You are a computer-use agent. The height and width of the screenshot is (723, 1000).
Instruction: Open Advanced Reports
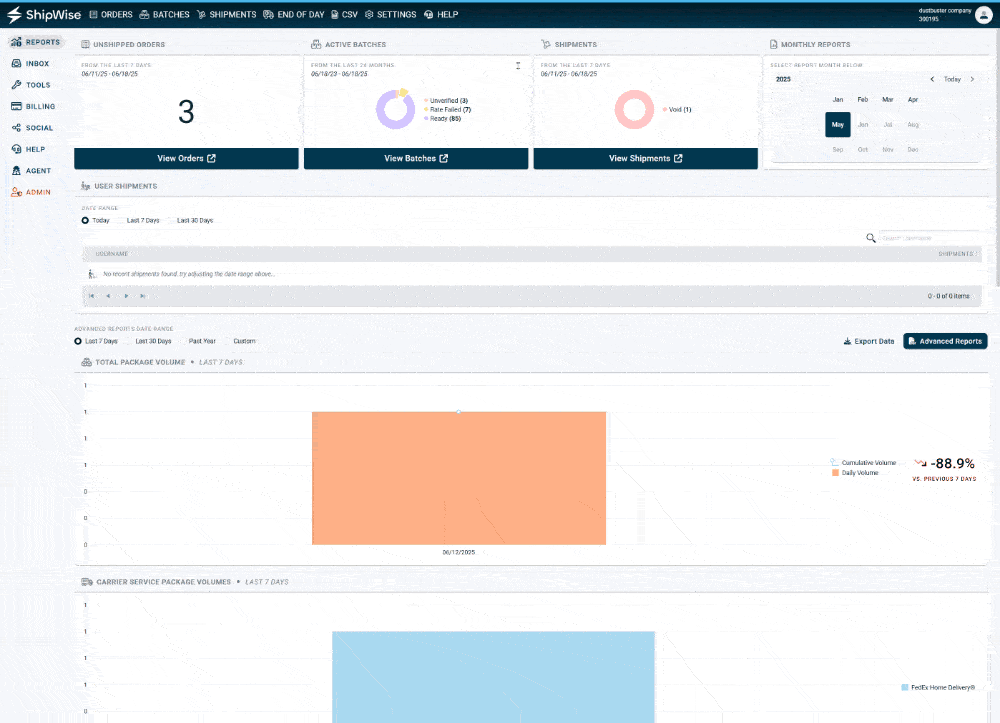945,341
